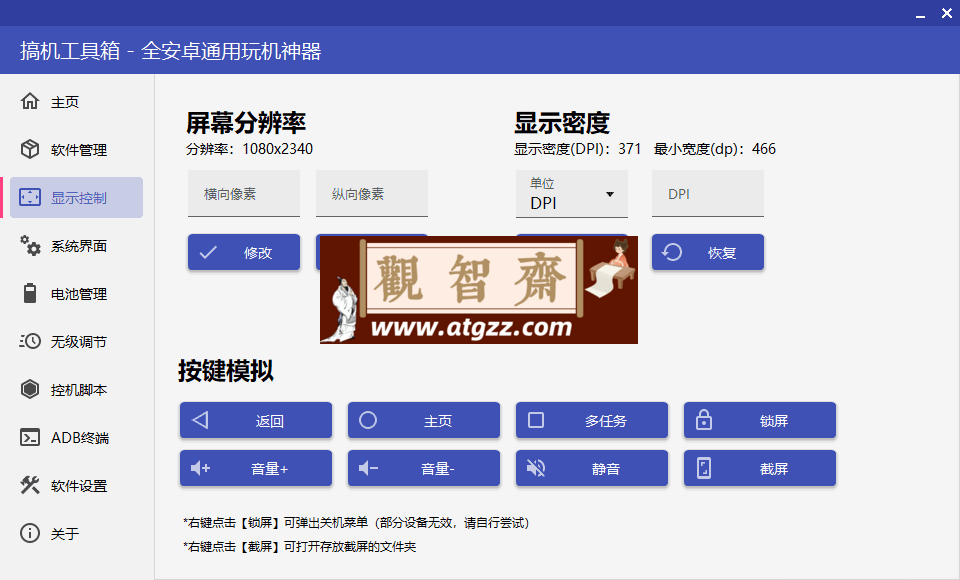Click the square icon on 多任务 button
This screenshot has height=580, width=960.
pyautogui.click(x=536, y=420)
